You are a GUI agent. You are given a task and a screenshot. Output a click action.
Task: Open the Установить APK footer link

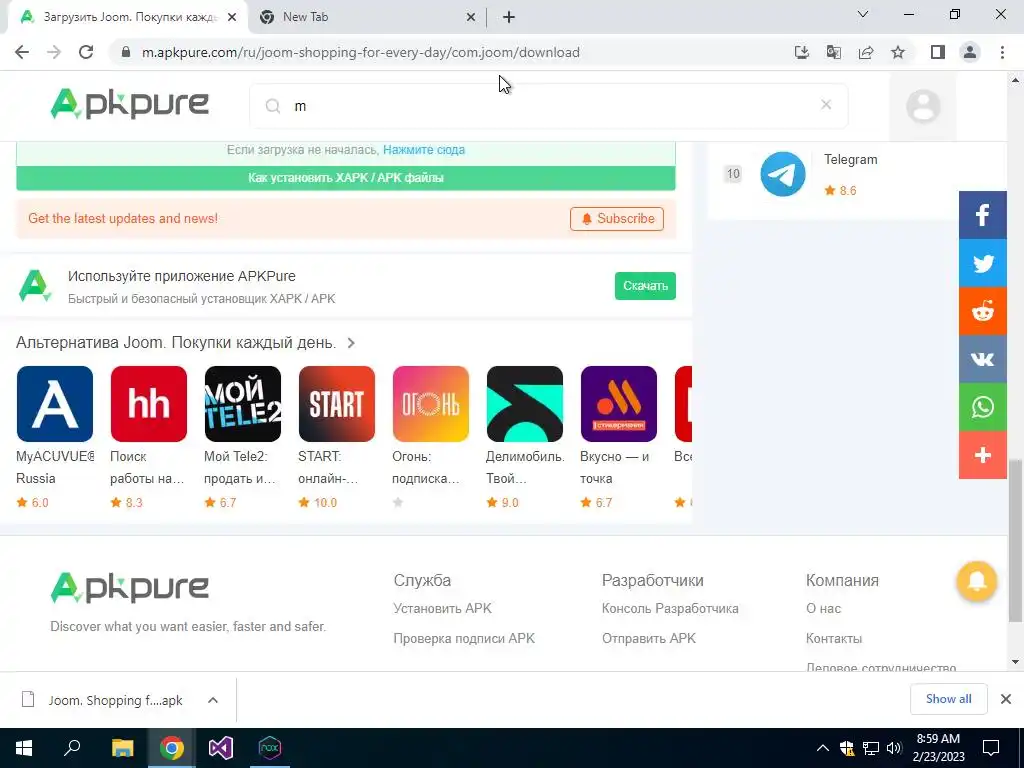(x=443, y=608)
